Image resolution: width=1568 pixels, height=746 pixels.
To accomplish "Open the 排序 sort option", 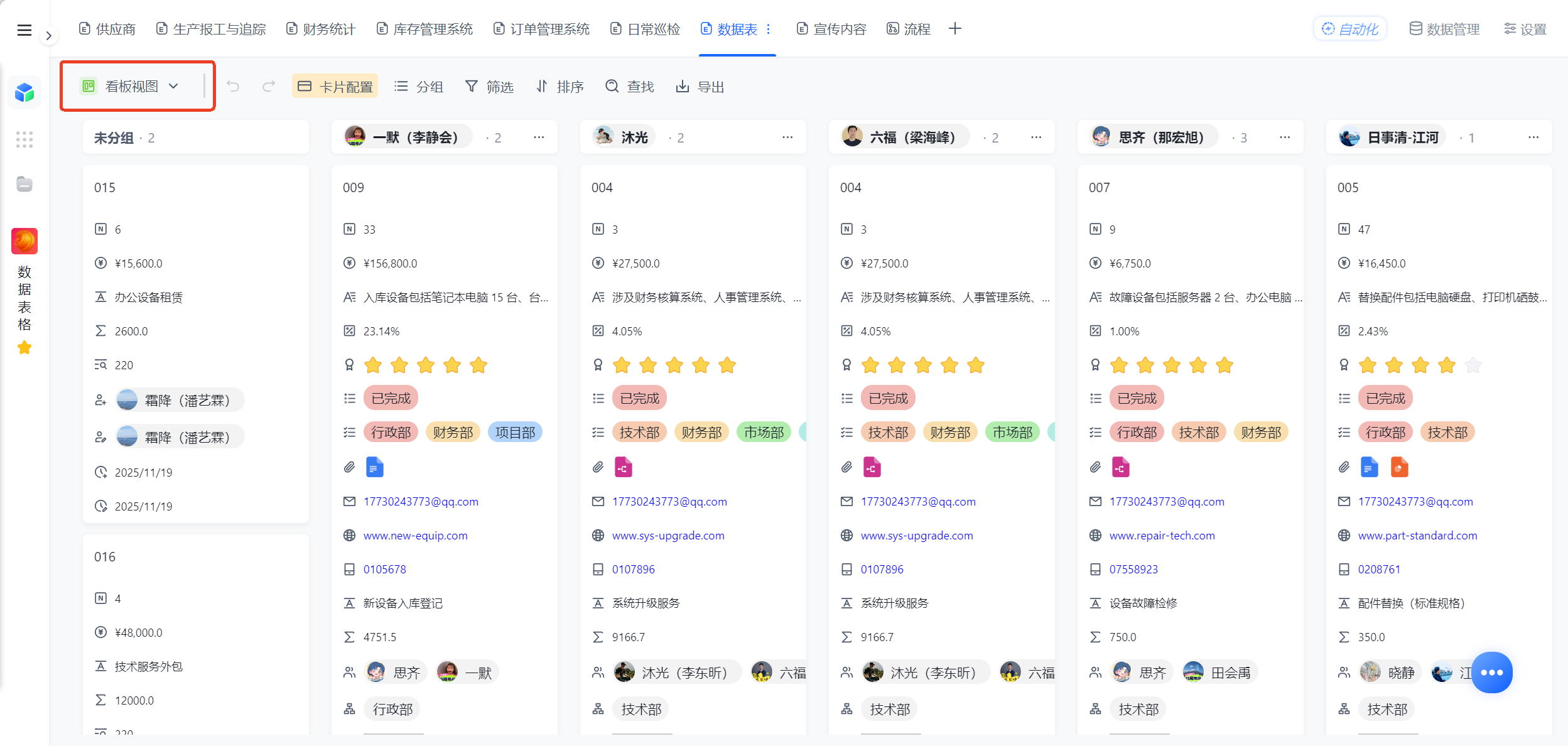I will tap(560, 86).
